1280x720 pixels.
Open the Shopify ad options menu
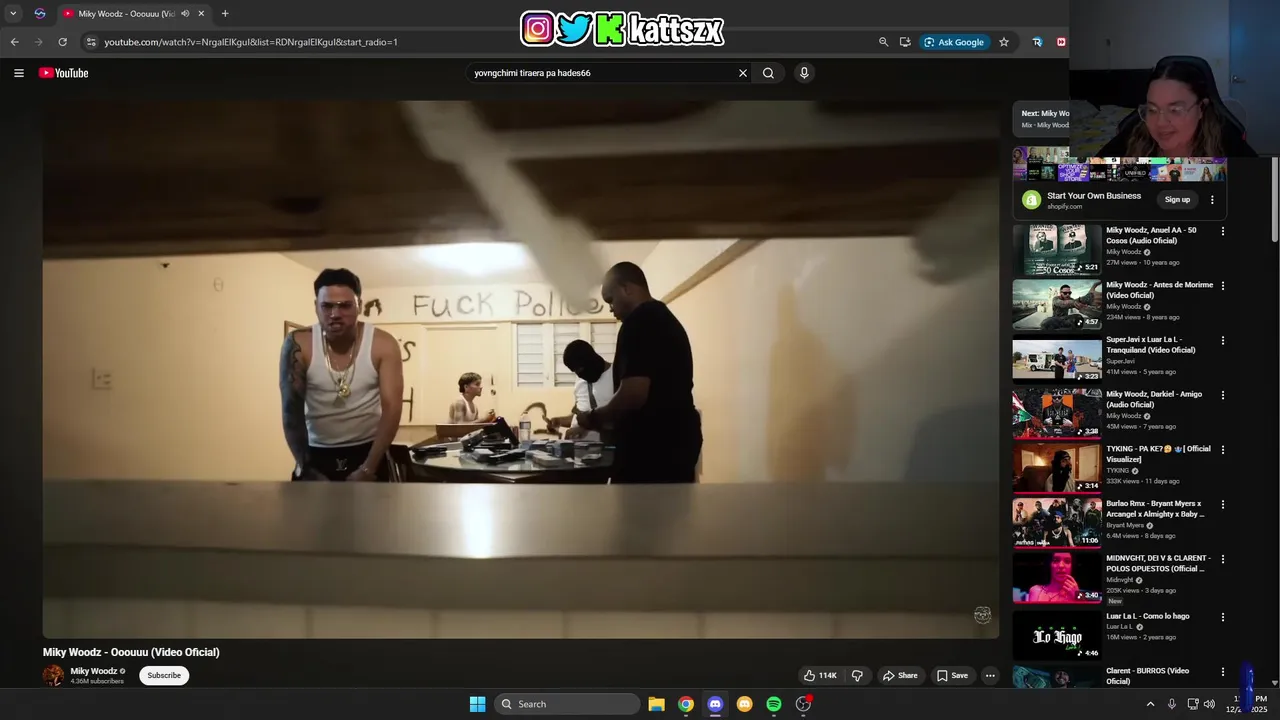(1212, 200)
